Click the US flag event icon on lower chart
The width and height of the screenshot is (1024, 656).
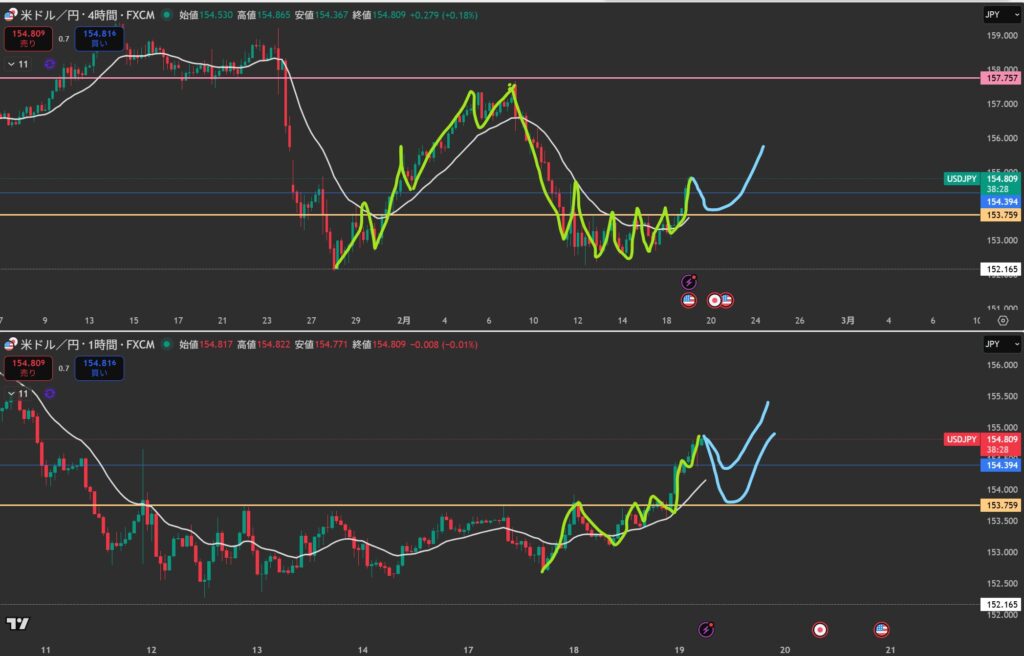(x=881, y=629)
